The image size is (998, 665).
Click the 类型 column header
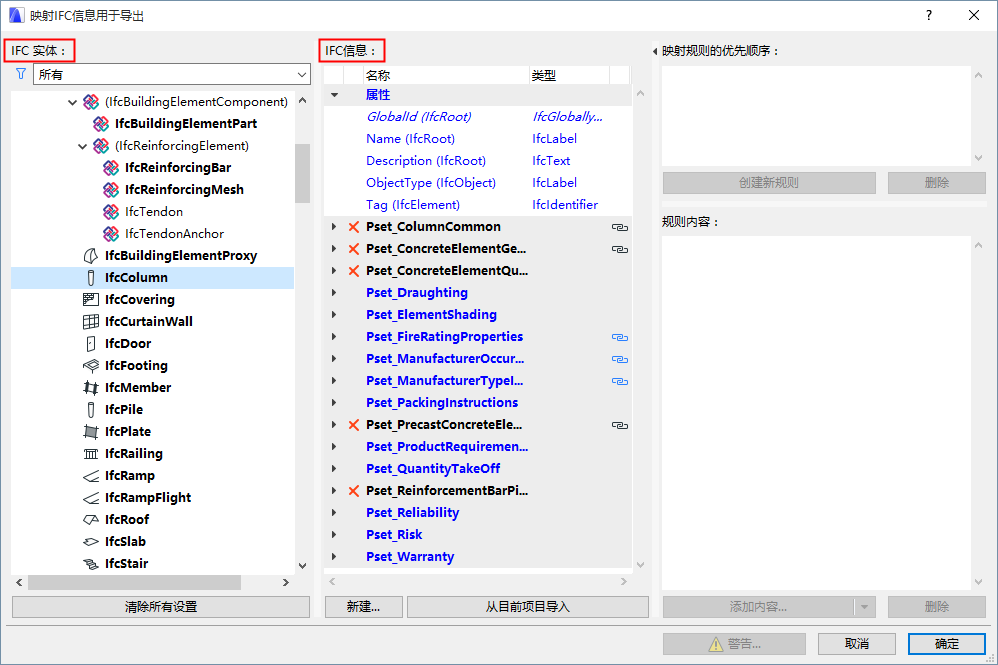(568, 75)
